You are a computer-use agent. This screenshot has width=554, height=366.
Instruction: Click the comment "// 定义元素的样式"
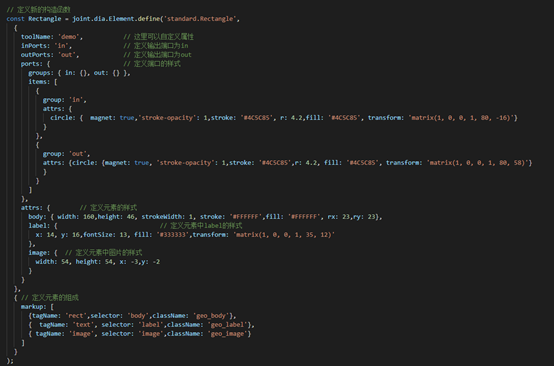108,207
